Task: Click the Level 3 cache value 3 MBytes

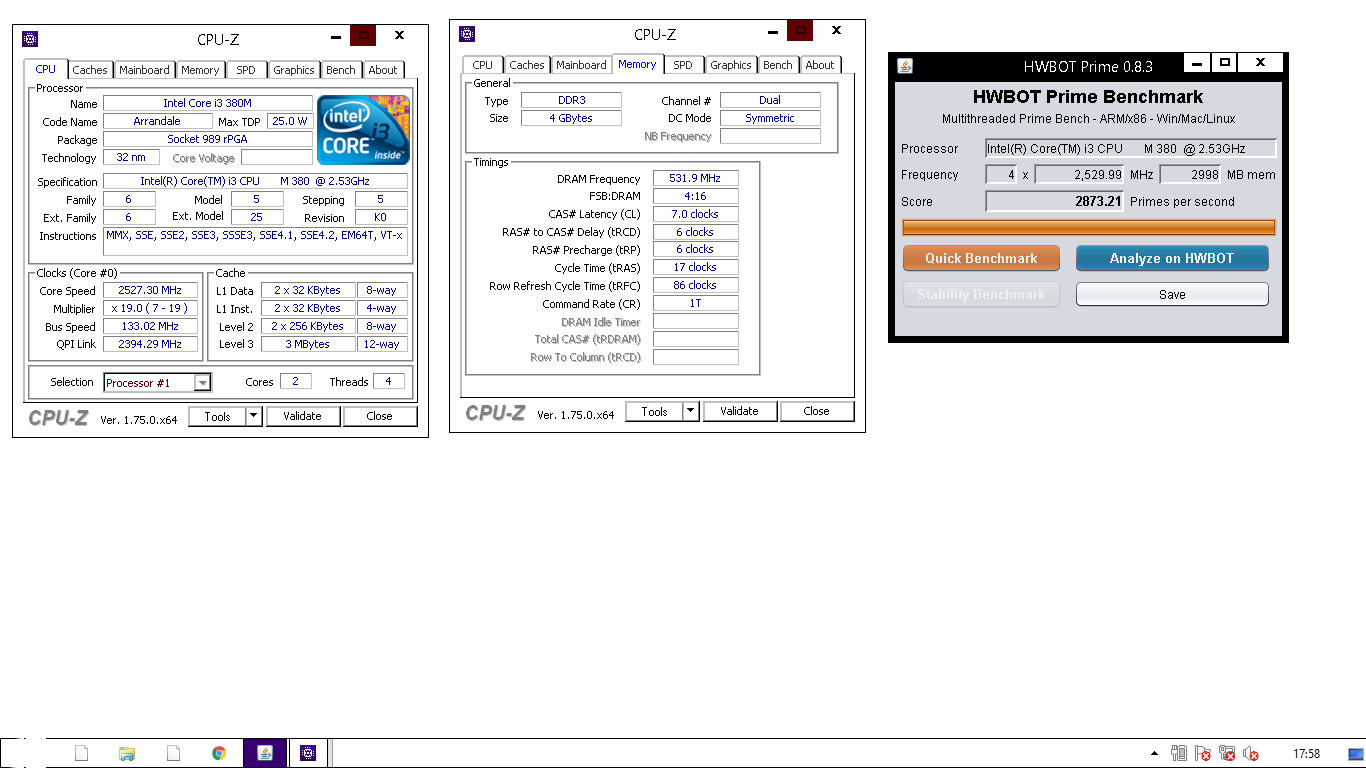Action: tap(308, 344)
